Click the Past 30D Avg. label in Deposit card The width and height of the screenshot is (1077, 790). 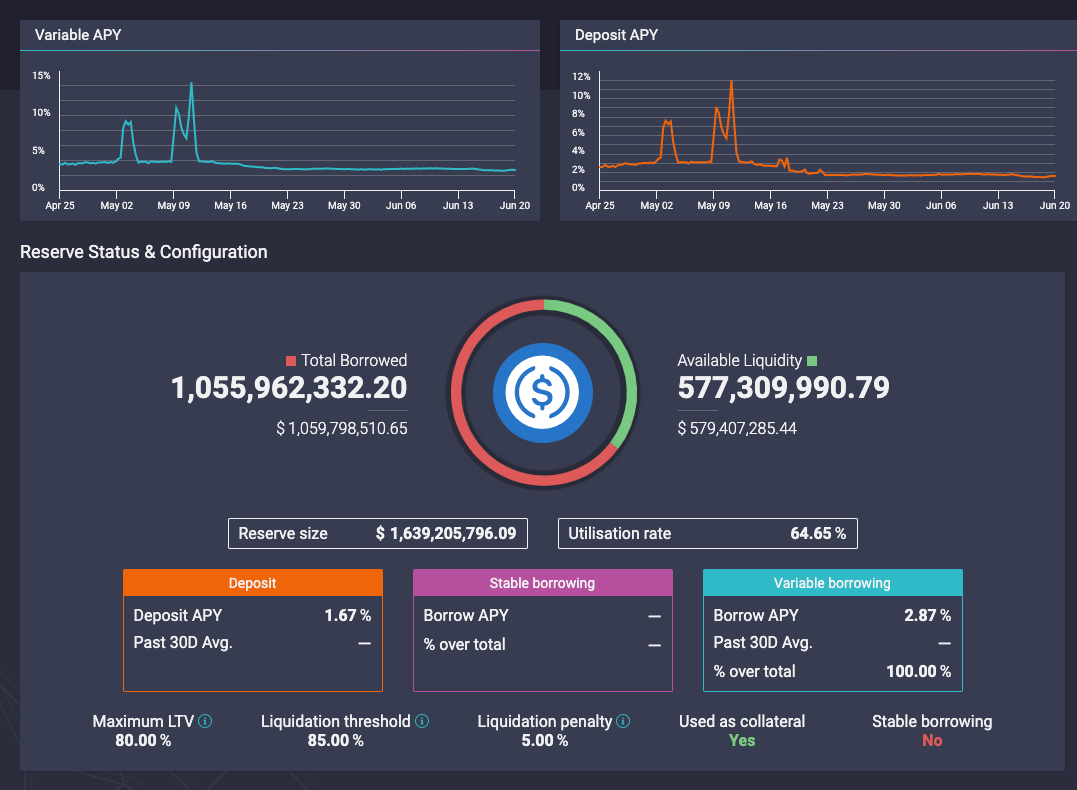183,643
